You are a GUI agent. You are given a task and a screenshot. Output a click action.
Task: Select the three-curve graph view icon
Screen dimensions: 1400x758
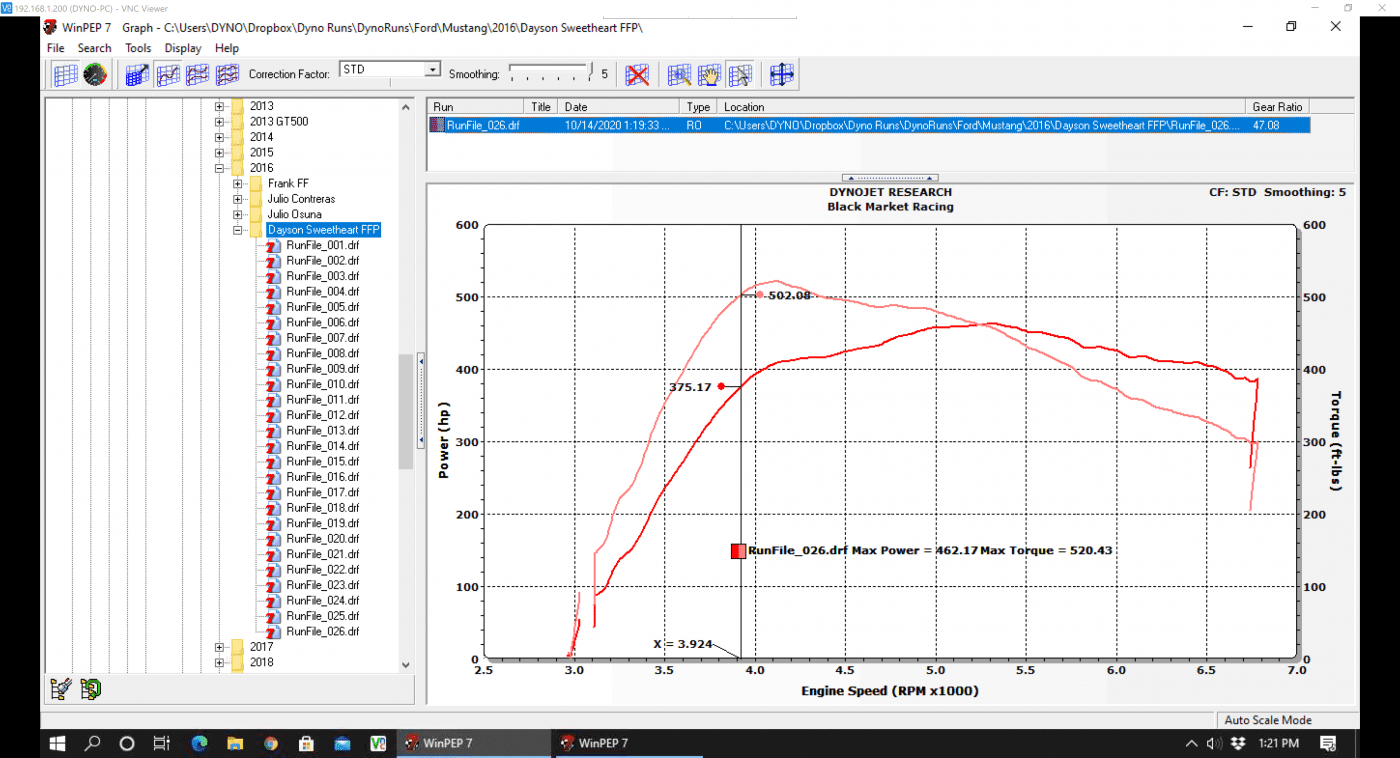click(x=228, y=74)
